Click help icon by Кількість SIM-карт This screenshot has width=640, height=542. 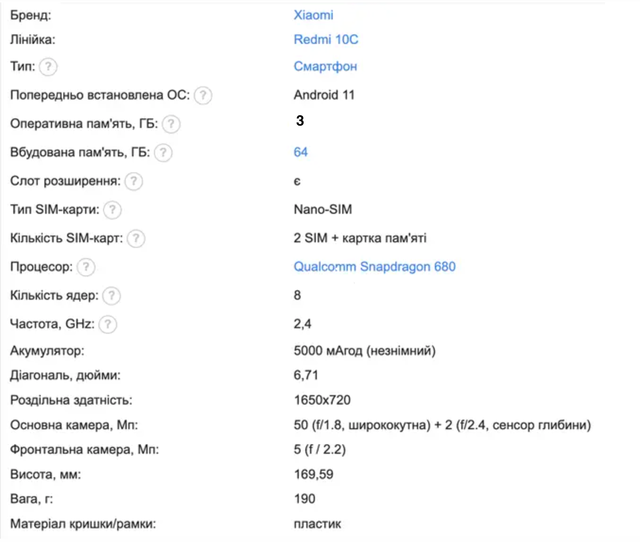(x=136, y=238)
